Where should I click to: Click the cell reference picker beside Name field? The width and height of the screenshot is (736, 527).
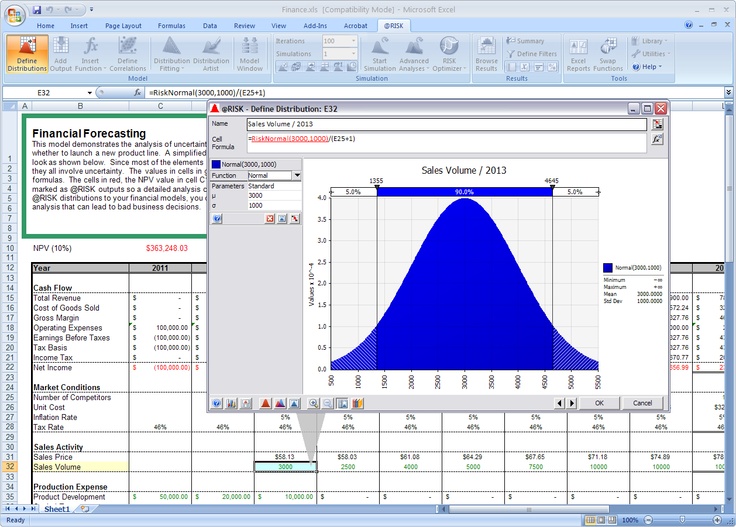[657, 124]
